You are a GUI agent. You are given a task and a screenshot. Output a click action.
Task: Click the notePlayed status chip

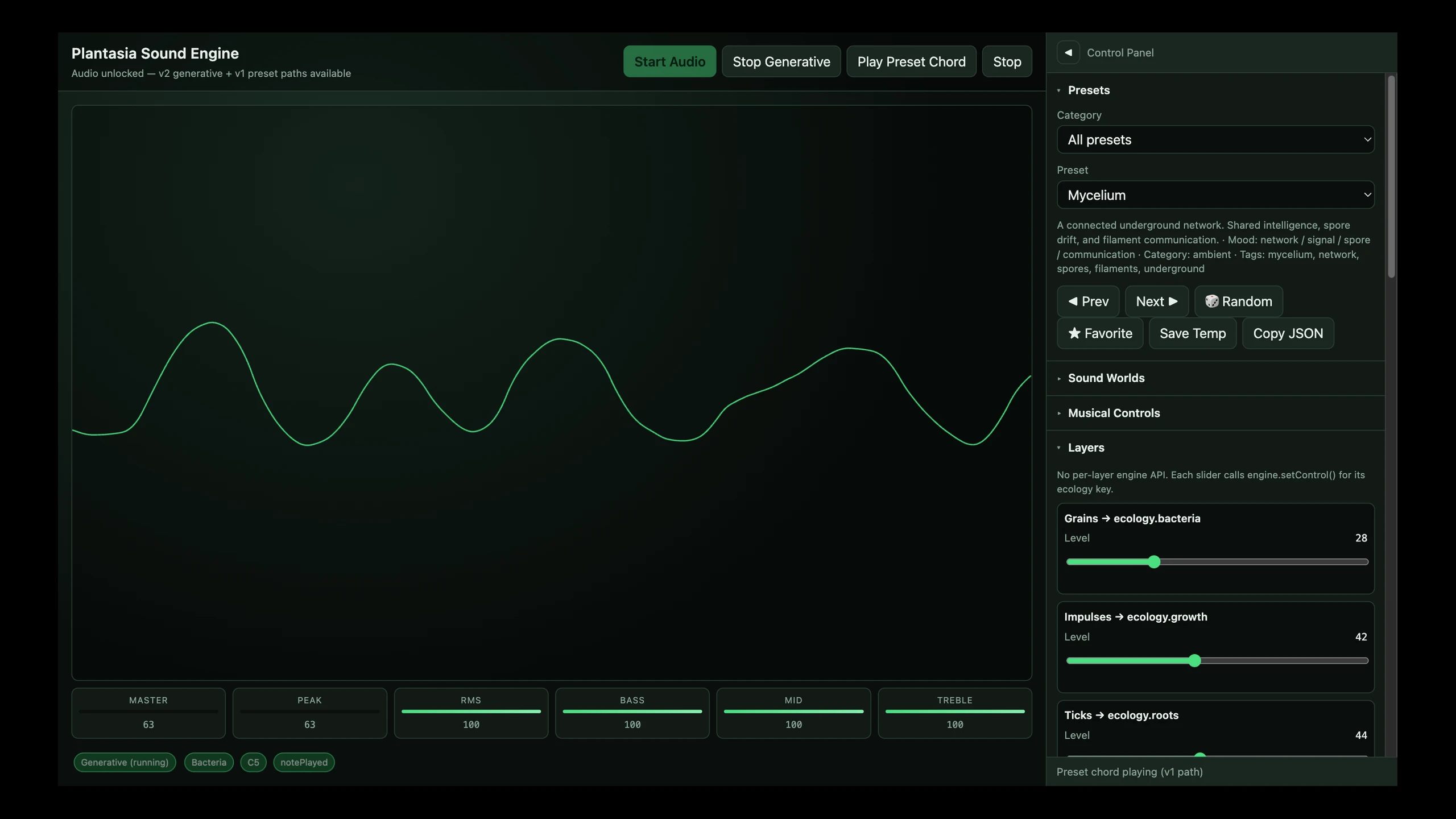(304, 762)
